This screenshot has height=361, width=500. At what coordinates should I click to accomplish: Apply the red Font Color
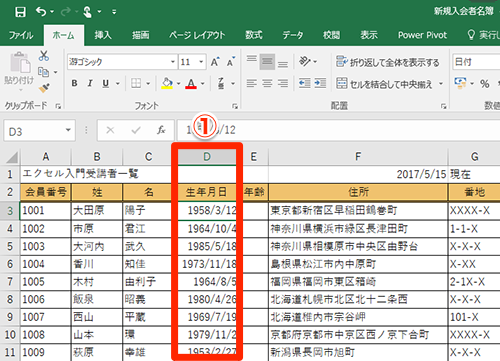click(191, 83)
